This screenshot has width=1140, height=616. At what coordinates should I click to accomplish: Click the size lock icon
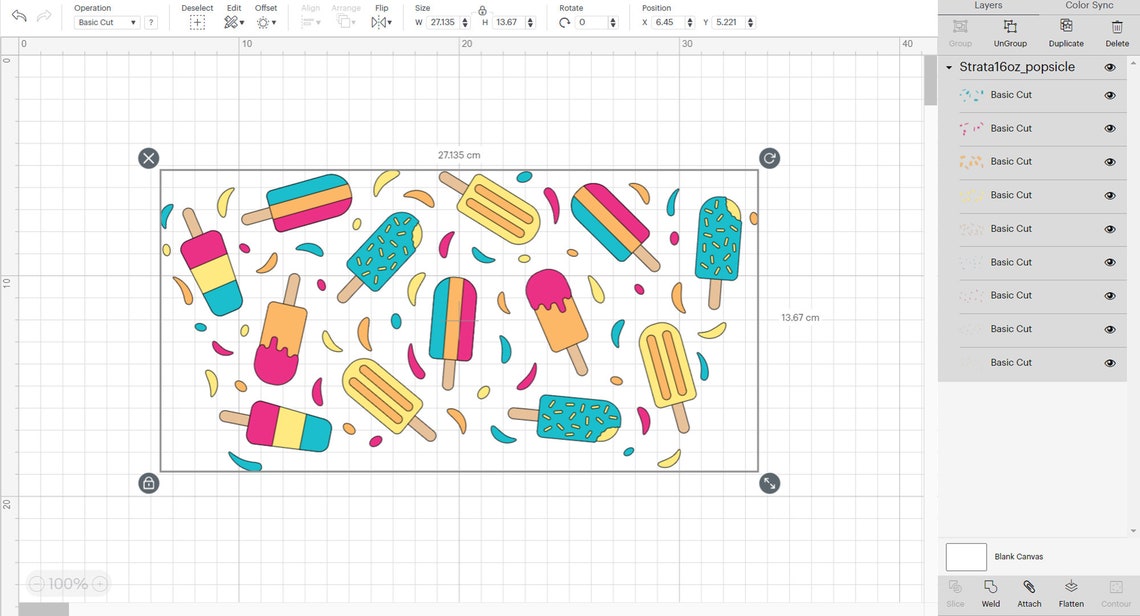482,10
